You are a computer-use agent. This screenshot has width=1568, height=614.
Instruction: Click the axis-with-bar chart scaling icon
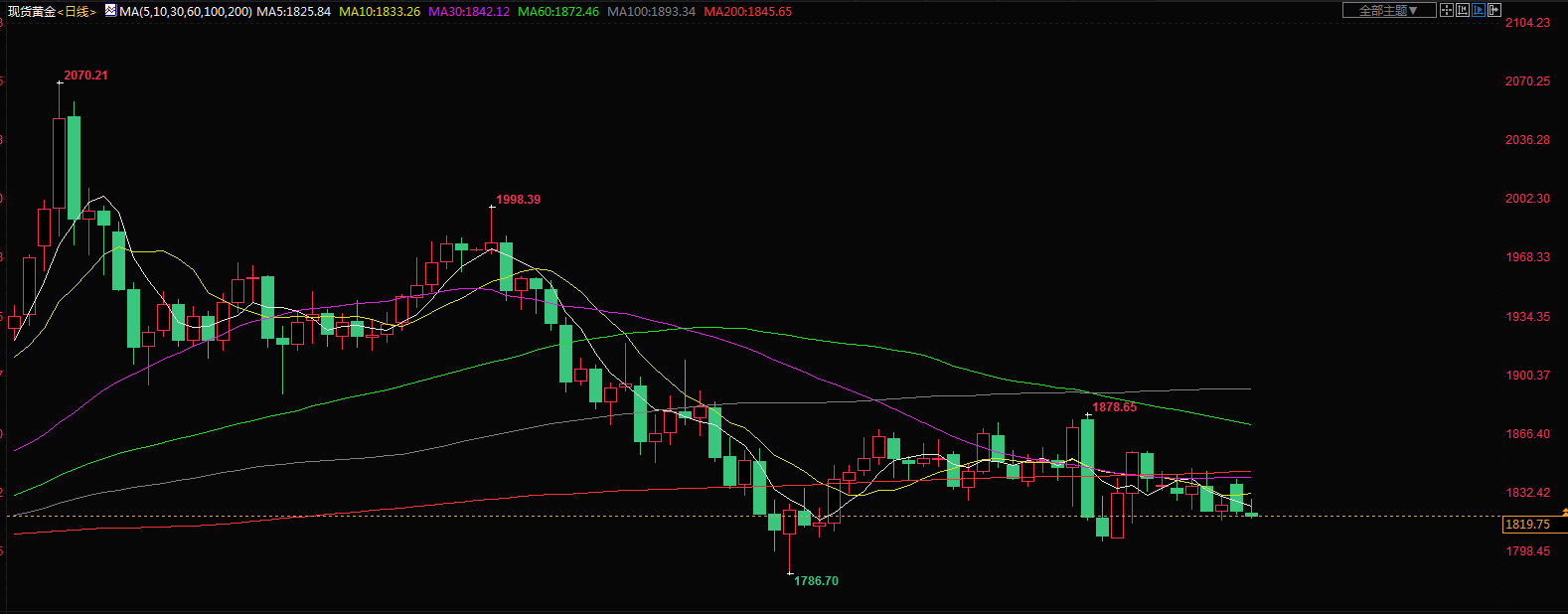1464,10
